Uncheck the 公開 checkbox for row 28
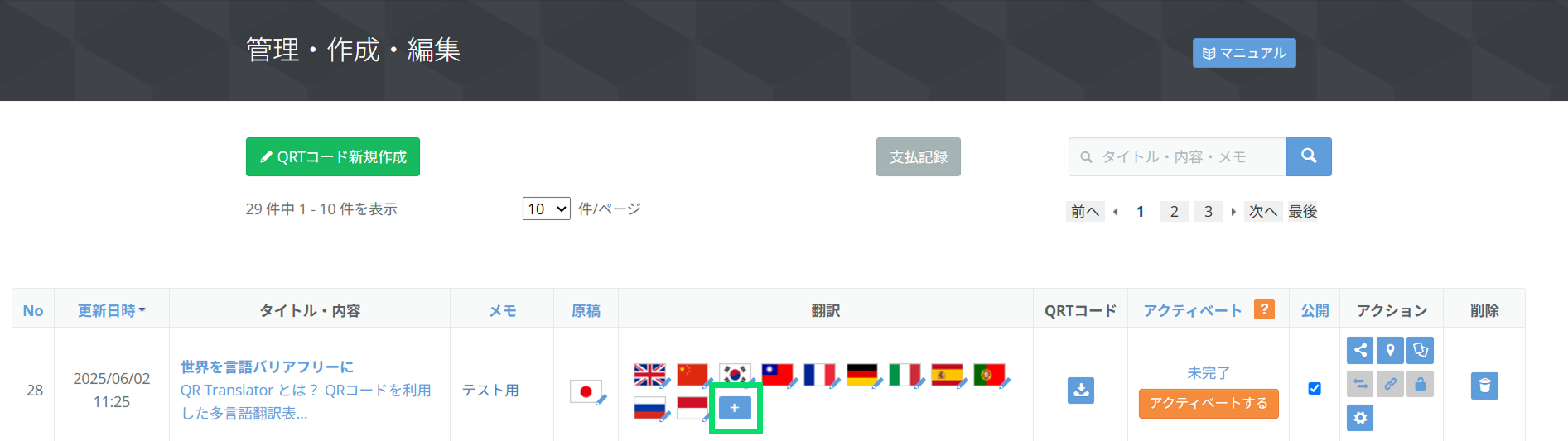The image size is (1568, 441). 1315,388
